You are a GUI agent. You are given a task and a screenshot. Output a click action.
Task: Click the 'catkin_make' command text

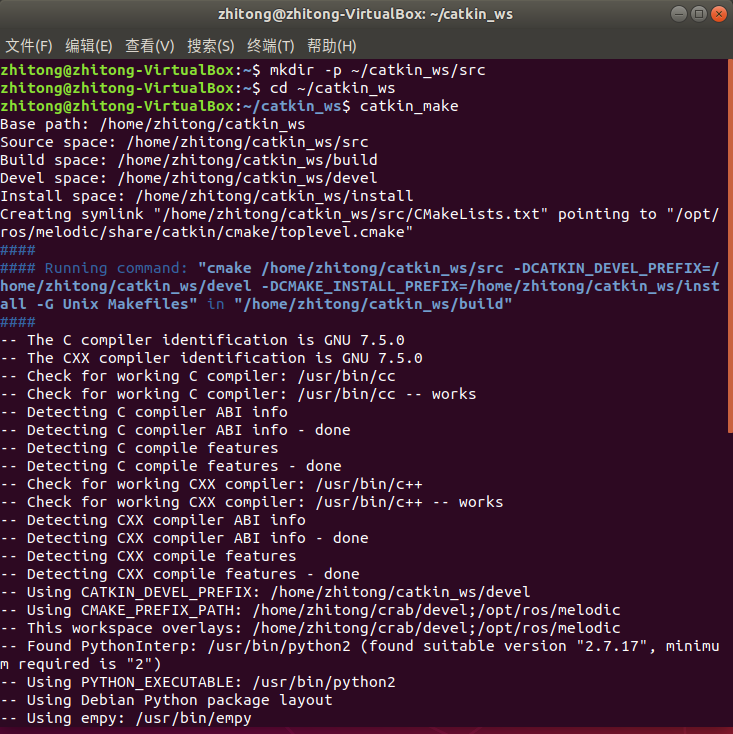pyautogui.click(x=409, y=106)
